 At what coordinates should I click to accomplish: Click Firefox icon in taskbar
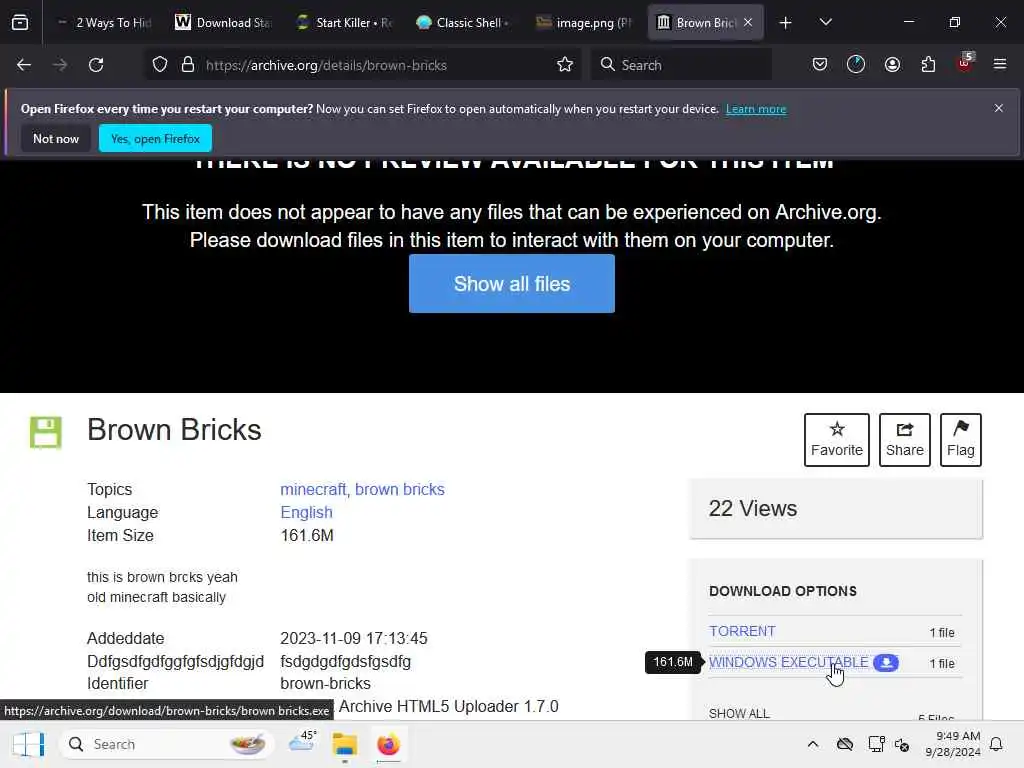point(388,744)
